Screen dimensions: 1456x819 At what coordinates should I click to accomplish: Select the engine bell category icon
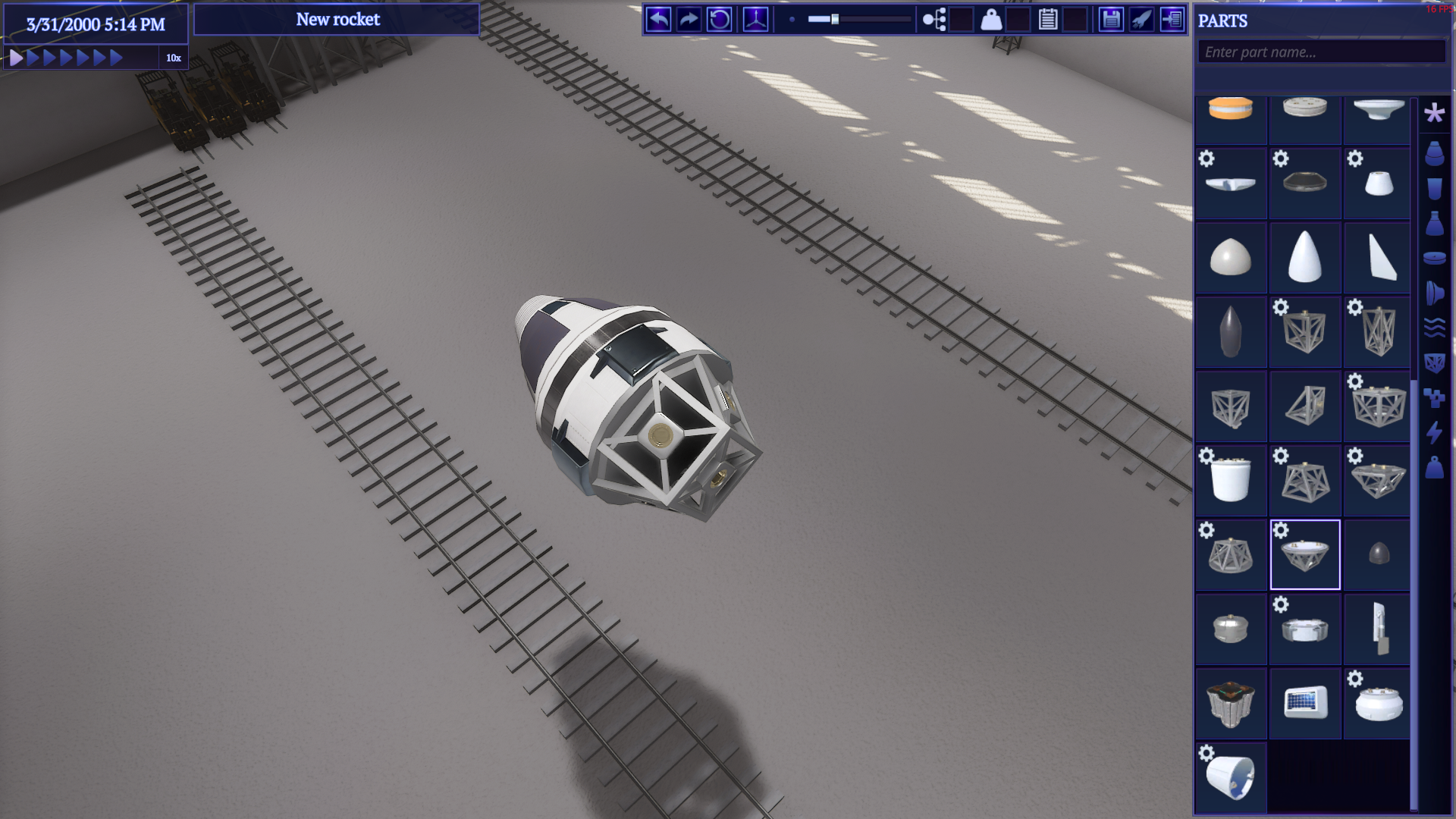1434,293
